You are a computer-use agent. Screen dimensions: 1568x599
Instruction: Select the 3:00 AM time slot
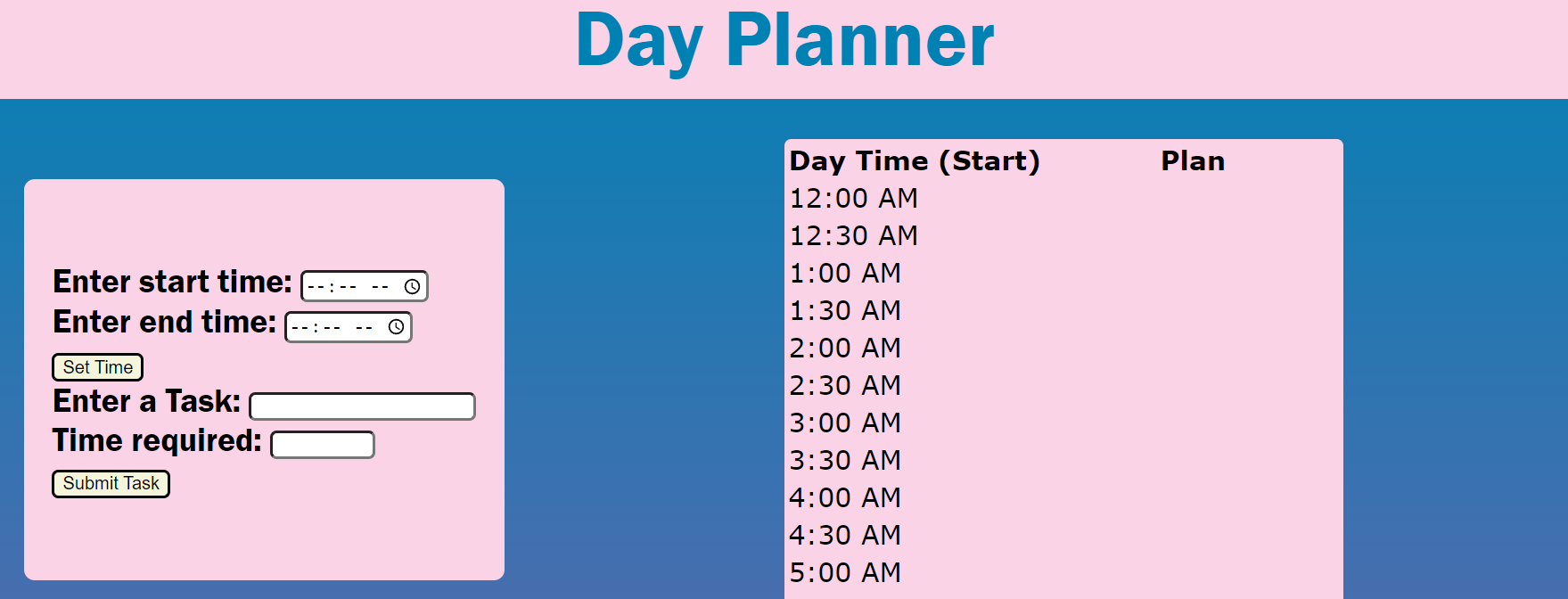coord(845,423)
